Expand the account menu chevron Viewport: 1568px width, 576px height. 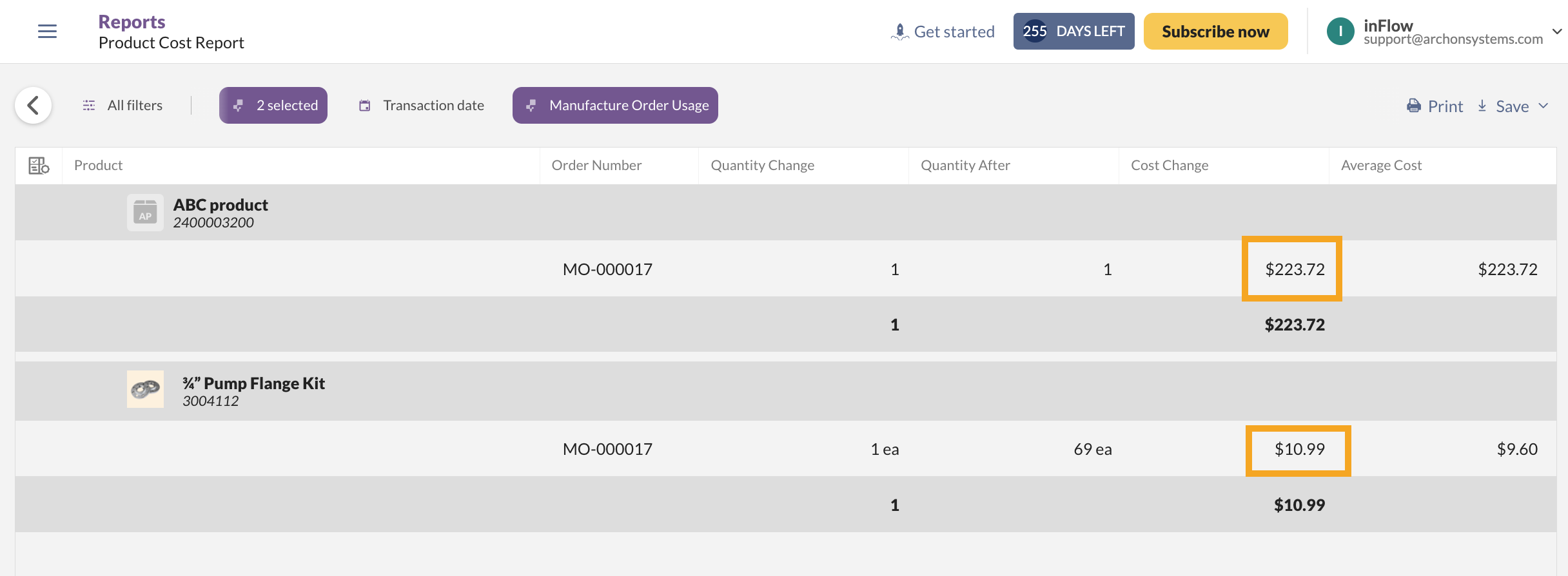tap(1556, 31)
